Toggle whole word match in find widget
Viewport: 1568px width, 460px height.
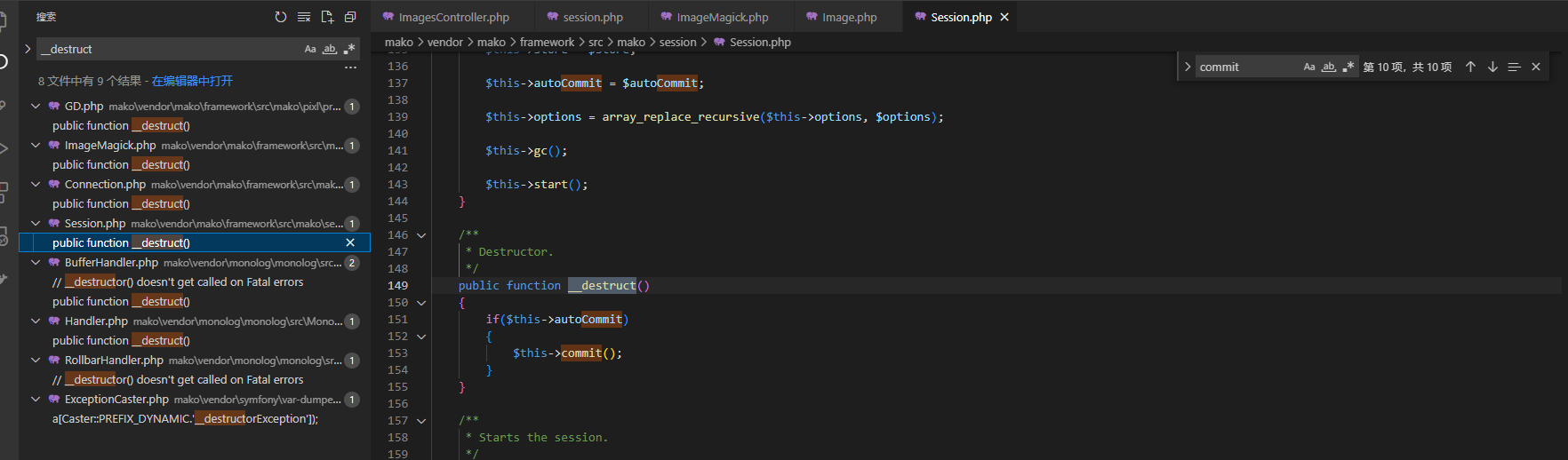coord(1329,67)
